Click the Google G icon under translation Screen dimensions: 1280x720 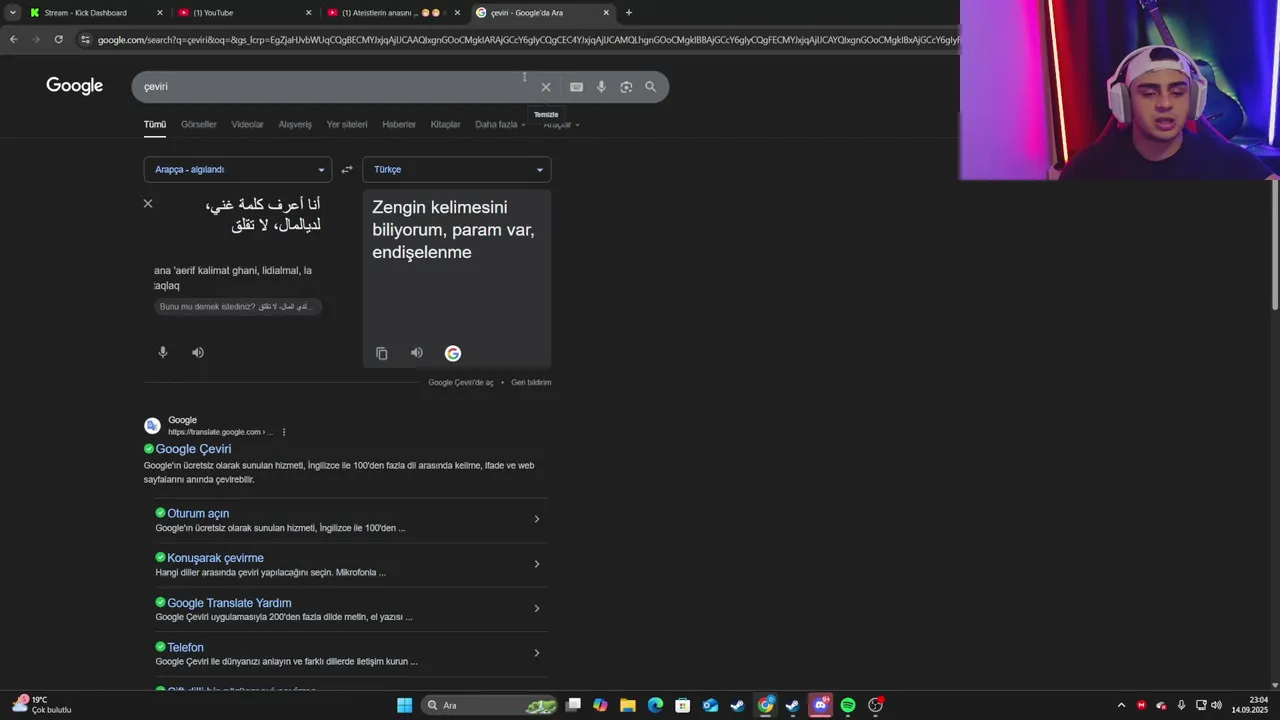point(453,353)
